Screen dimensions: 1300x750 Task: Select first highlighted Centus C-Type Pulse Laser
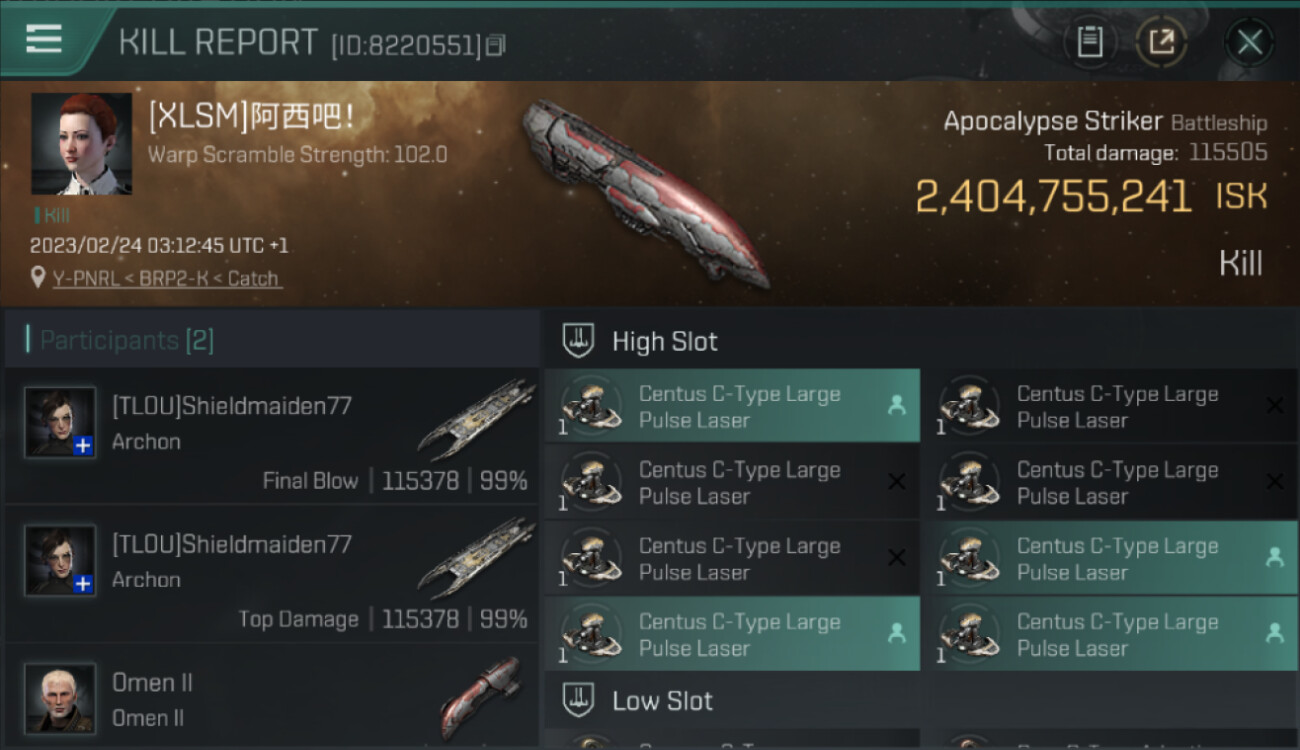732,406
